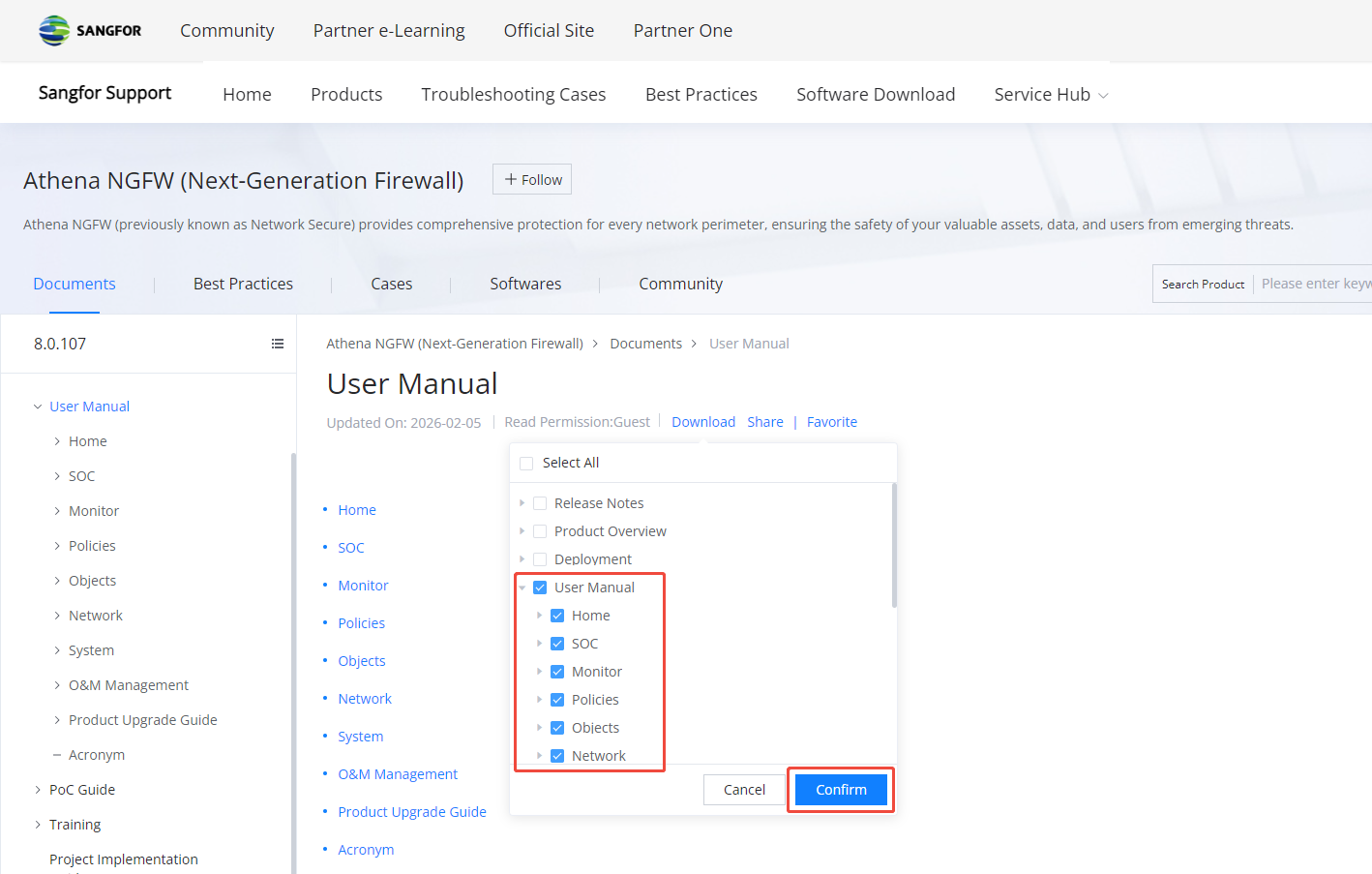Viewport: 1372px width, 874px height.
Task: Tick the Select All checkbox
Action: coord(526,464)
